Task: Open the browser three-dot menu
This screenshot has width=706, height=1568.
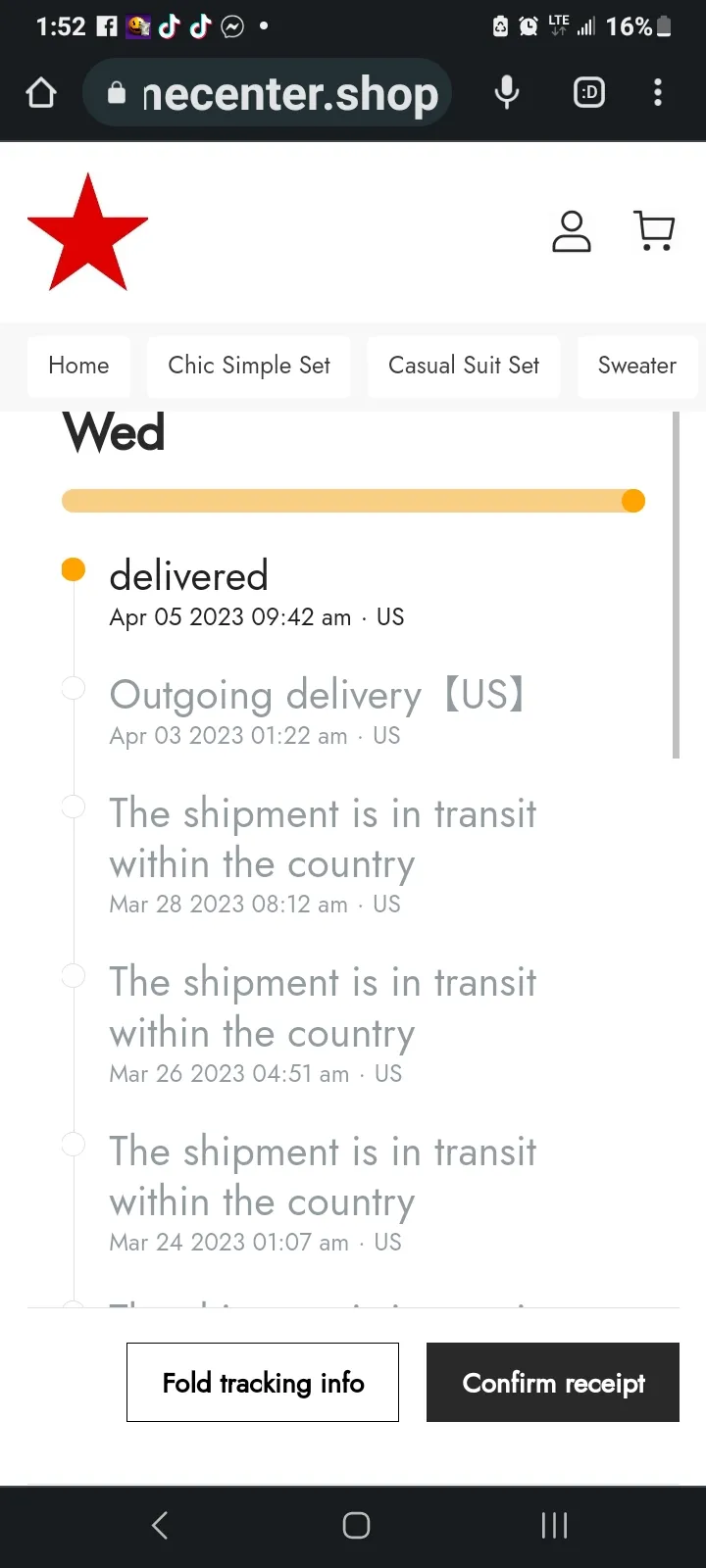Action: pos(658,93)
